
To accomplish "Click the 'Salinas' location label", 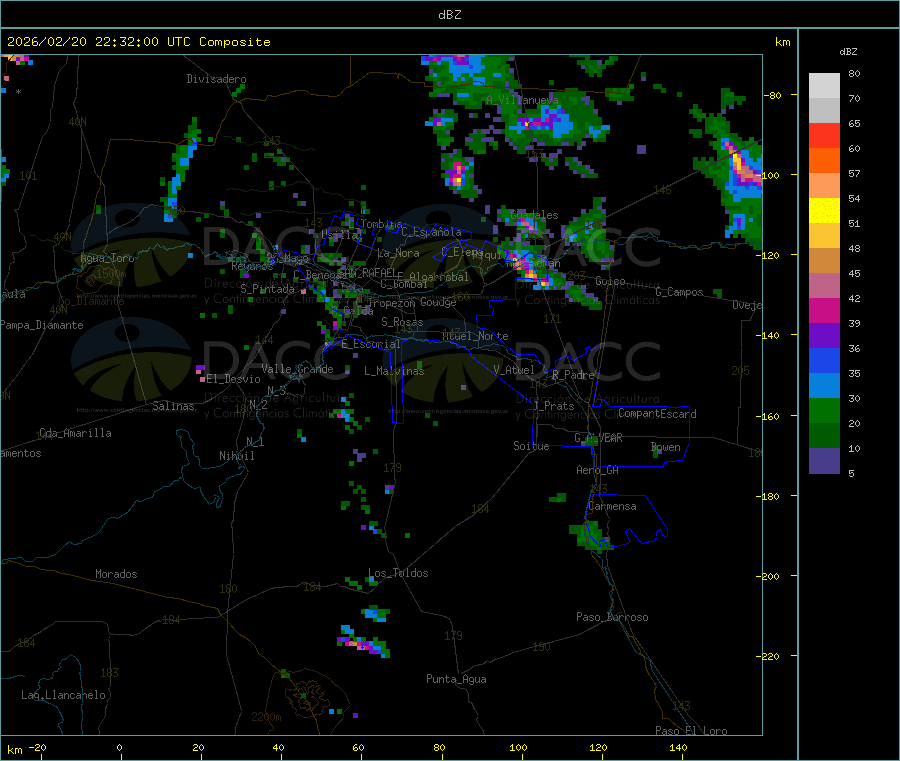I will tap(173, 406).
